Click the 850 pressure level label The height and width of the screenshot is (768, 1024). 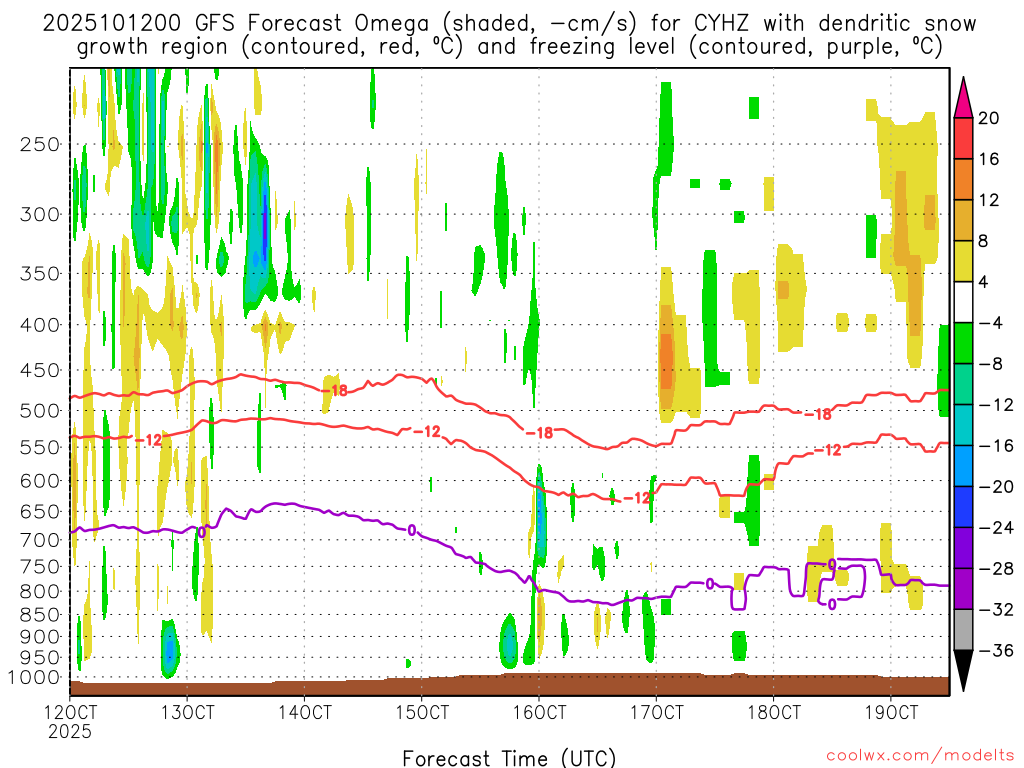tap(40, 615)
